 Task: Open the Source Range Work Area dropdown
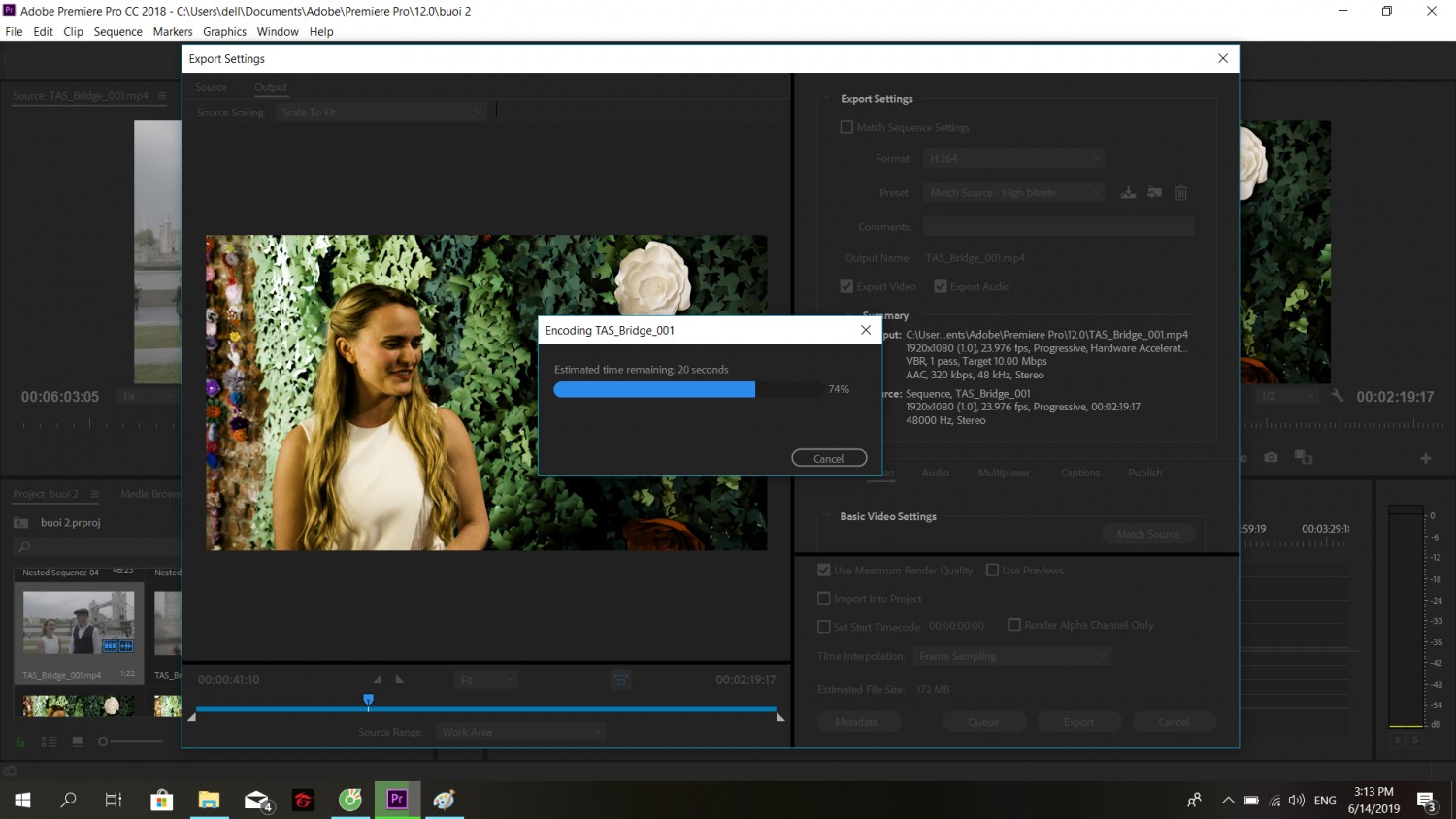(x=520, y=732)
